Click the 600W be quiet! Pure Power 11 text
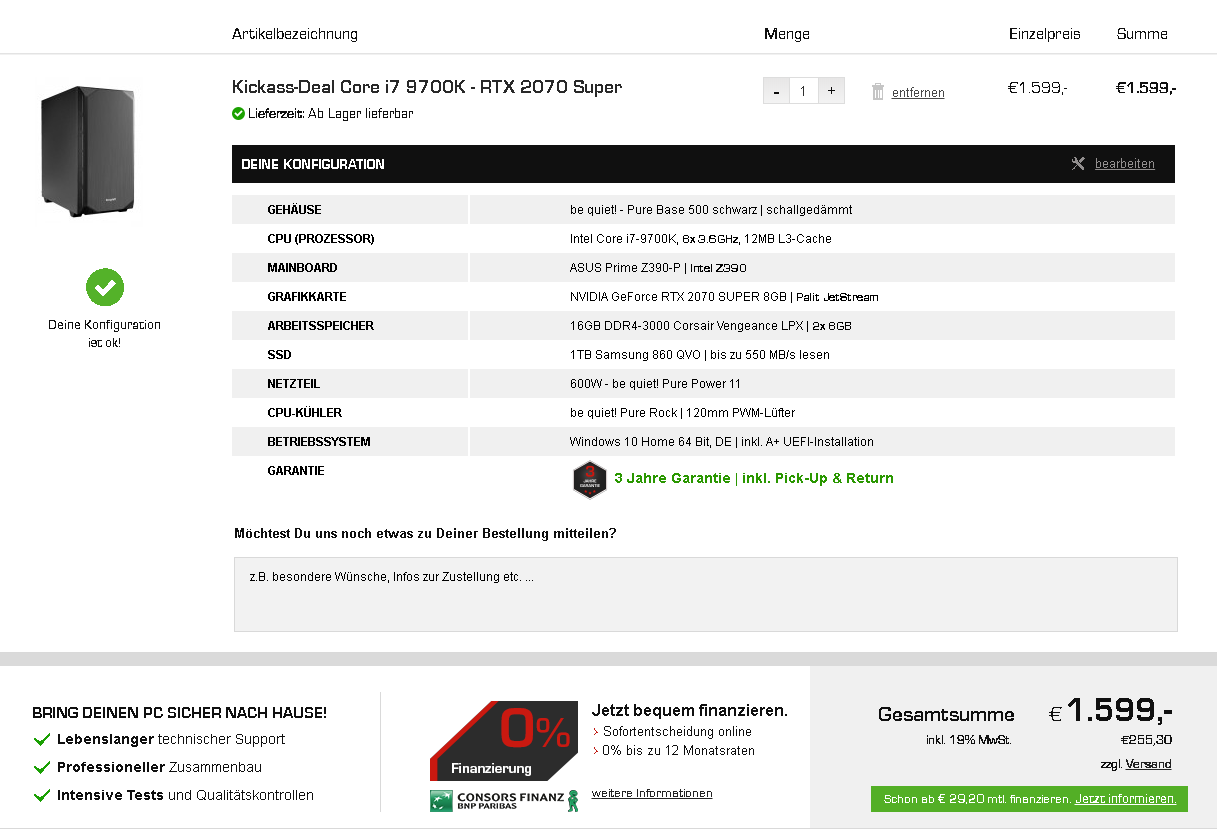 click(655, 384)
